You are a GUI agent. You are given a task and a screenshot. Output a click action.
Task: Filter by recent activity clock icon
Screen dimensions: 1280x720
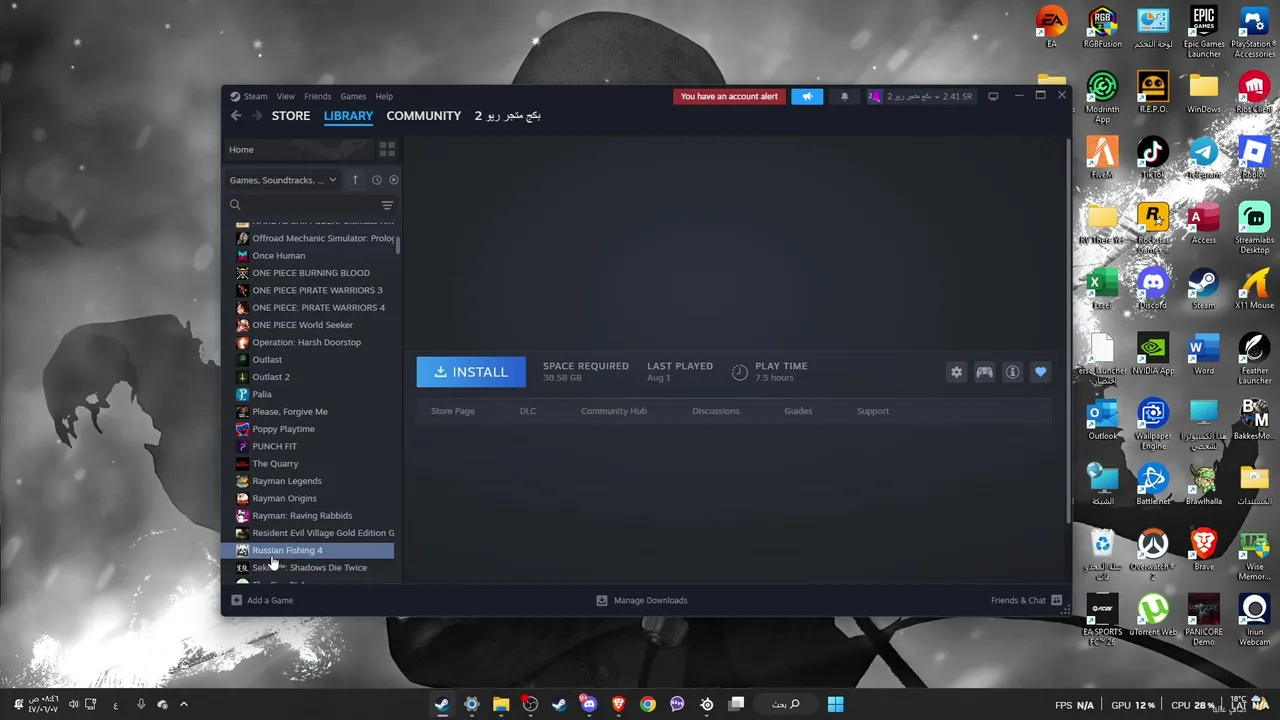click(x=377, y=180)
